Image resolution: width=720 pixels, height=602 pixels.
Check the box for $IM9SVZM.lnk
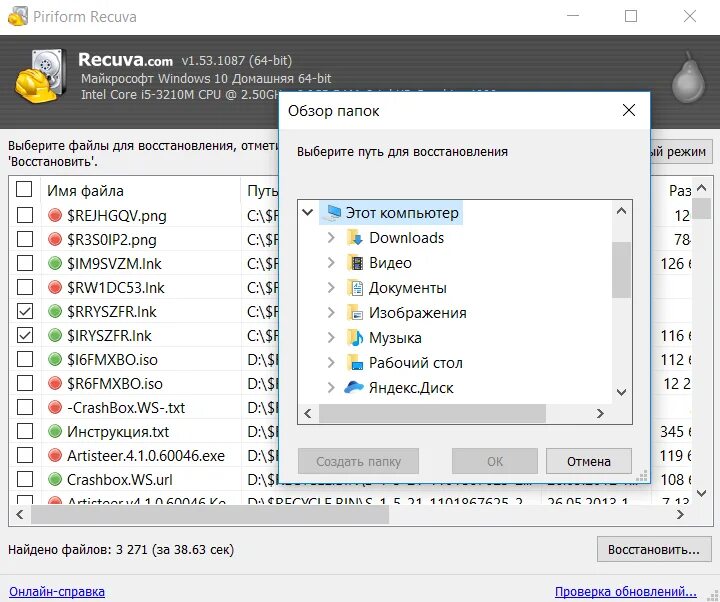25,263
